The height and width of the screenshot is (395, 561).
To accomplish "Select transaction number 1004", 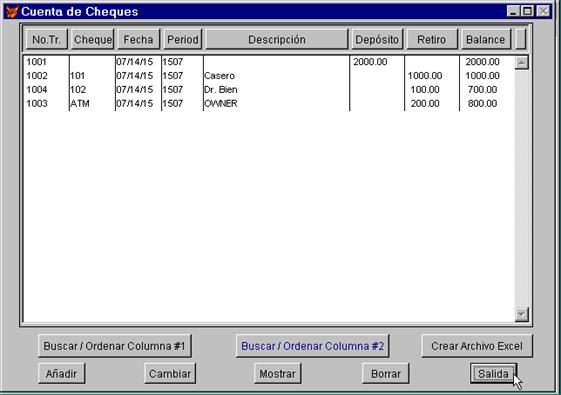I will (x=37, y=89).
